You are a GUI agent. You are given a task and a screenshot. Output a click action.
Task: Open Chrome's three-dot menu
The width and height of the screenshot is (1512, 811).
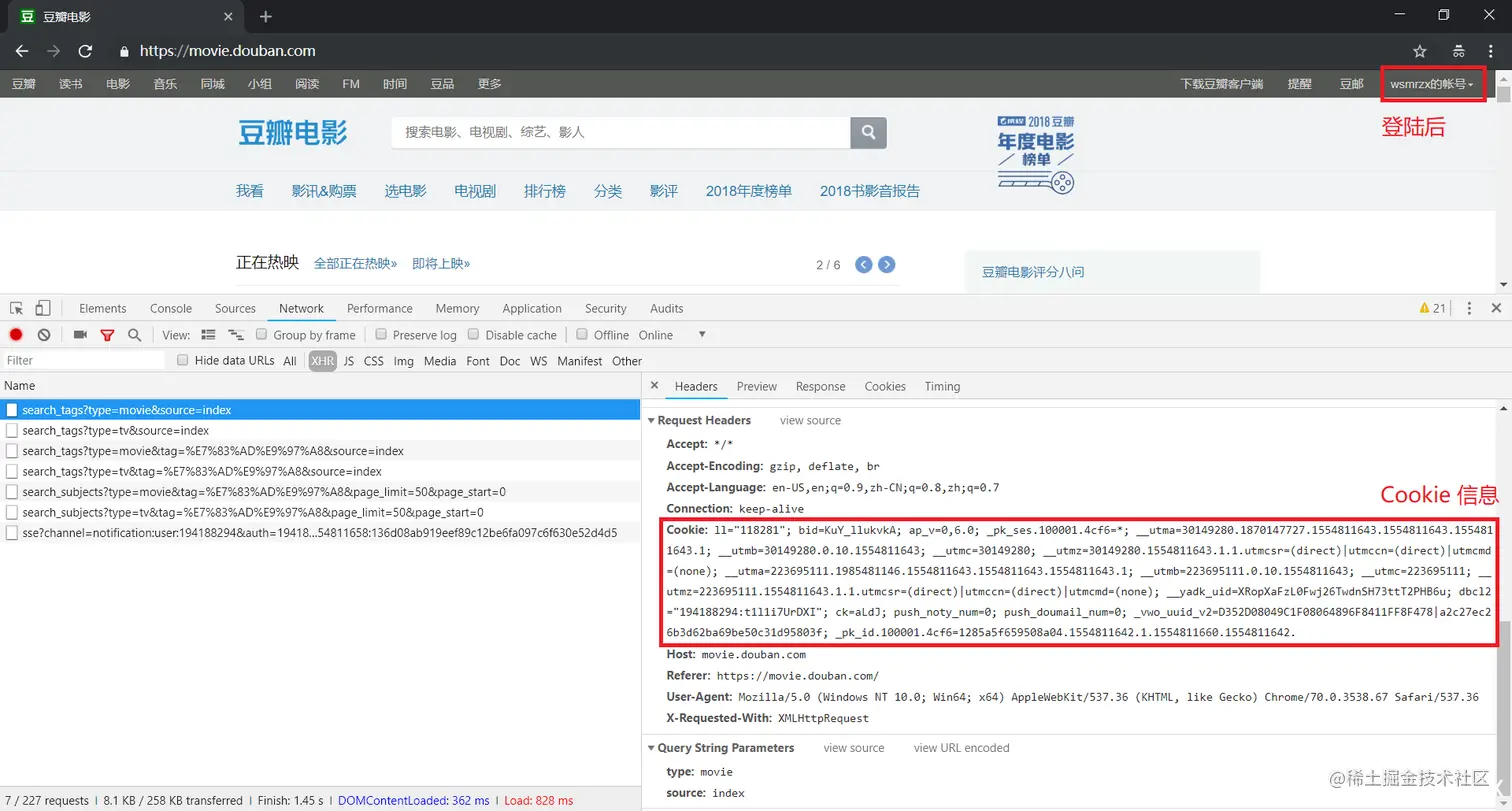pos(1490,51)
